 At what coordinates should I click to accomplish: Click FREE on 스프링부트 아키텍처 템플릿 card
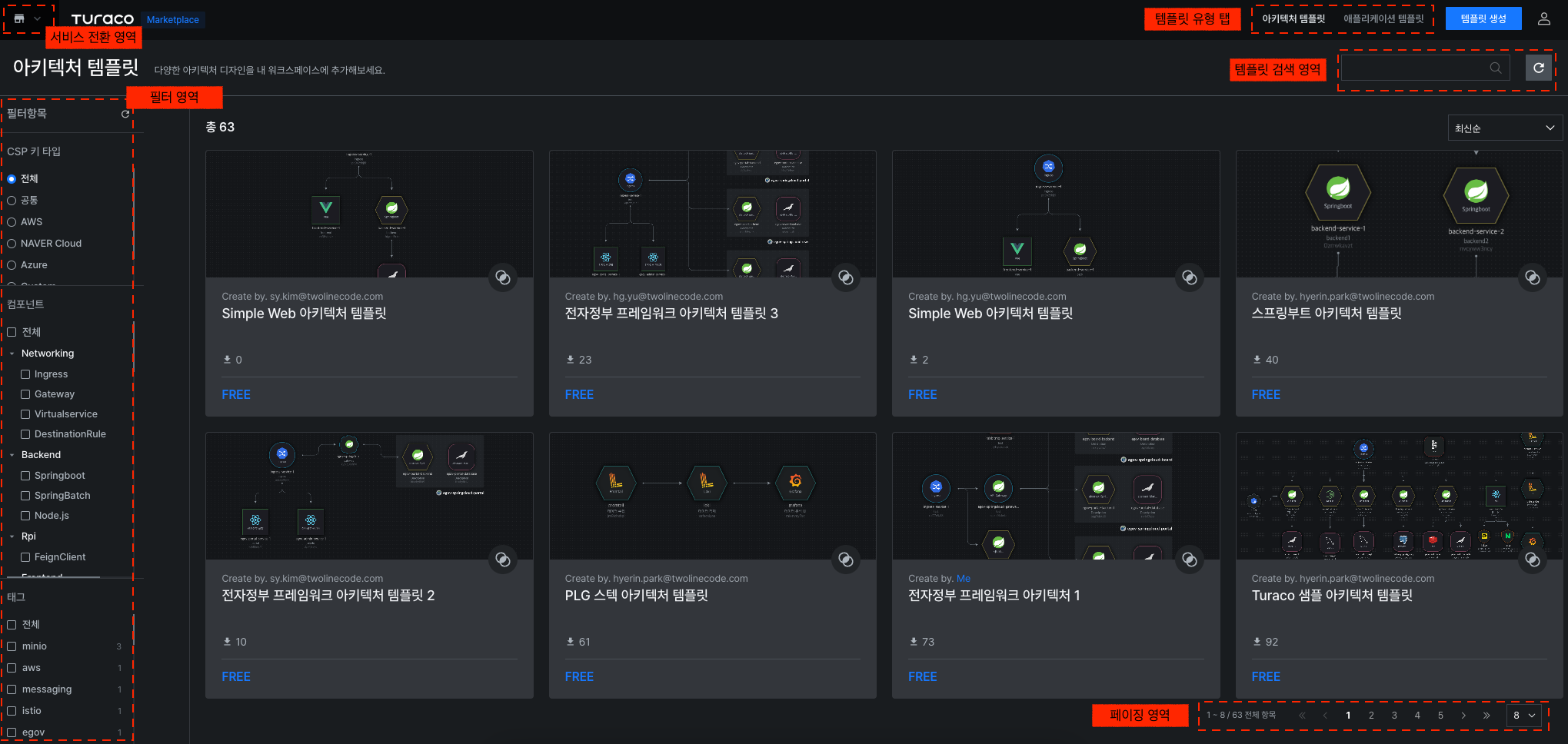click(1266, 394)
